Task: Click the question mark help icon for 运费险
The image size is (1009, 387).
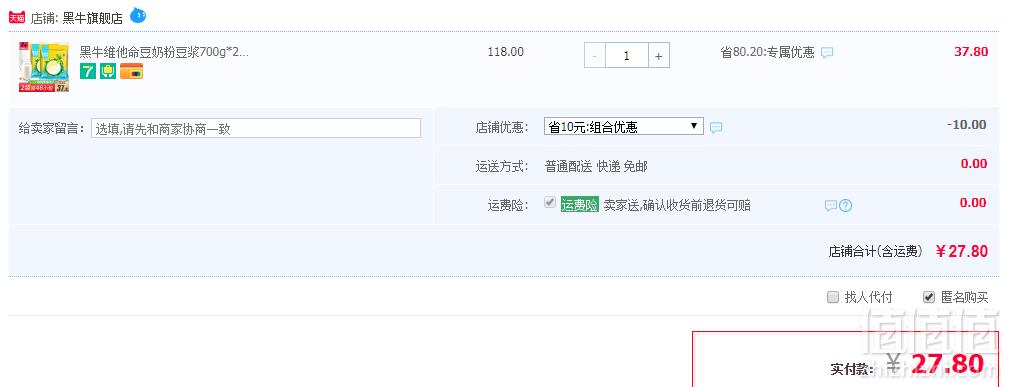Action: coord(846,205)
